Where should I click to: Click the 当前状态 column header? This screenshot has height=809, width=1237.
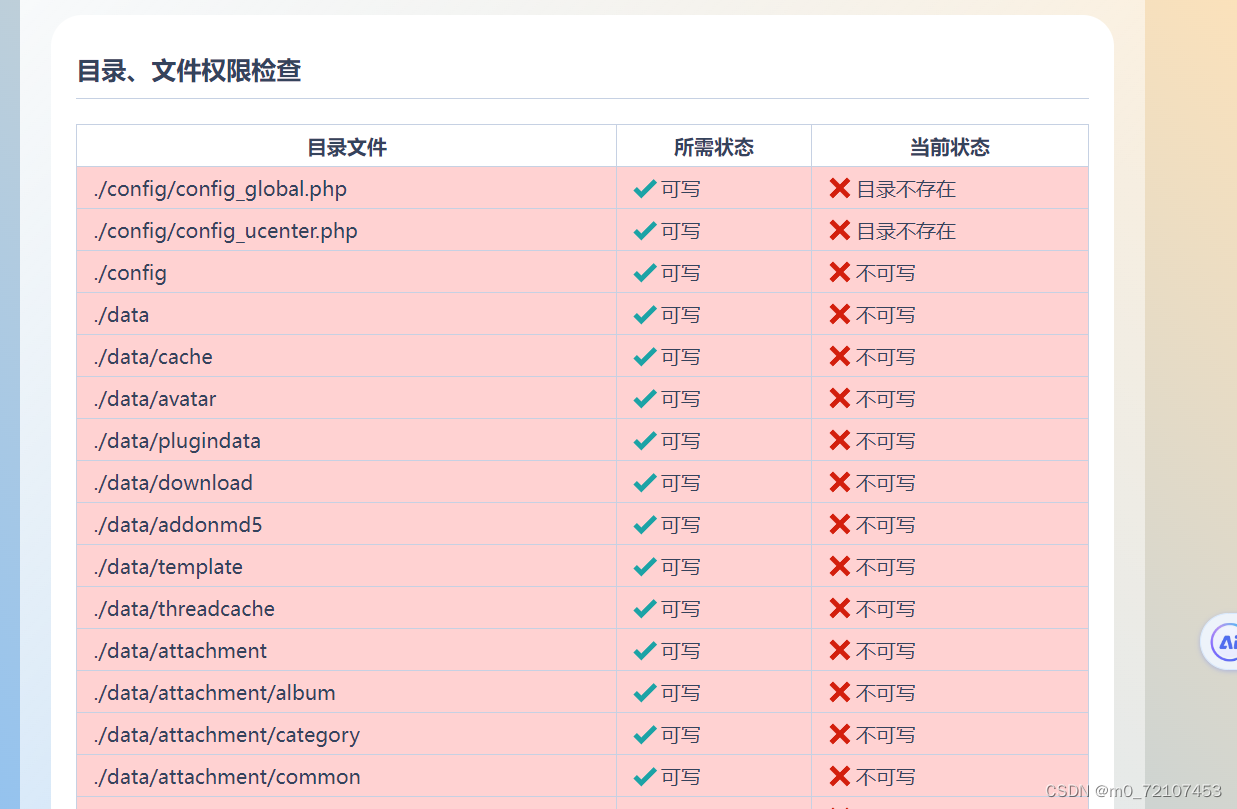[950, 147]
